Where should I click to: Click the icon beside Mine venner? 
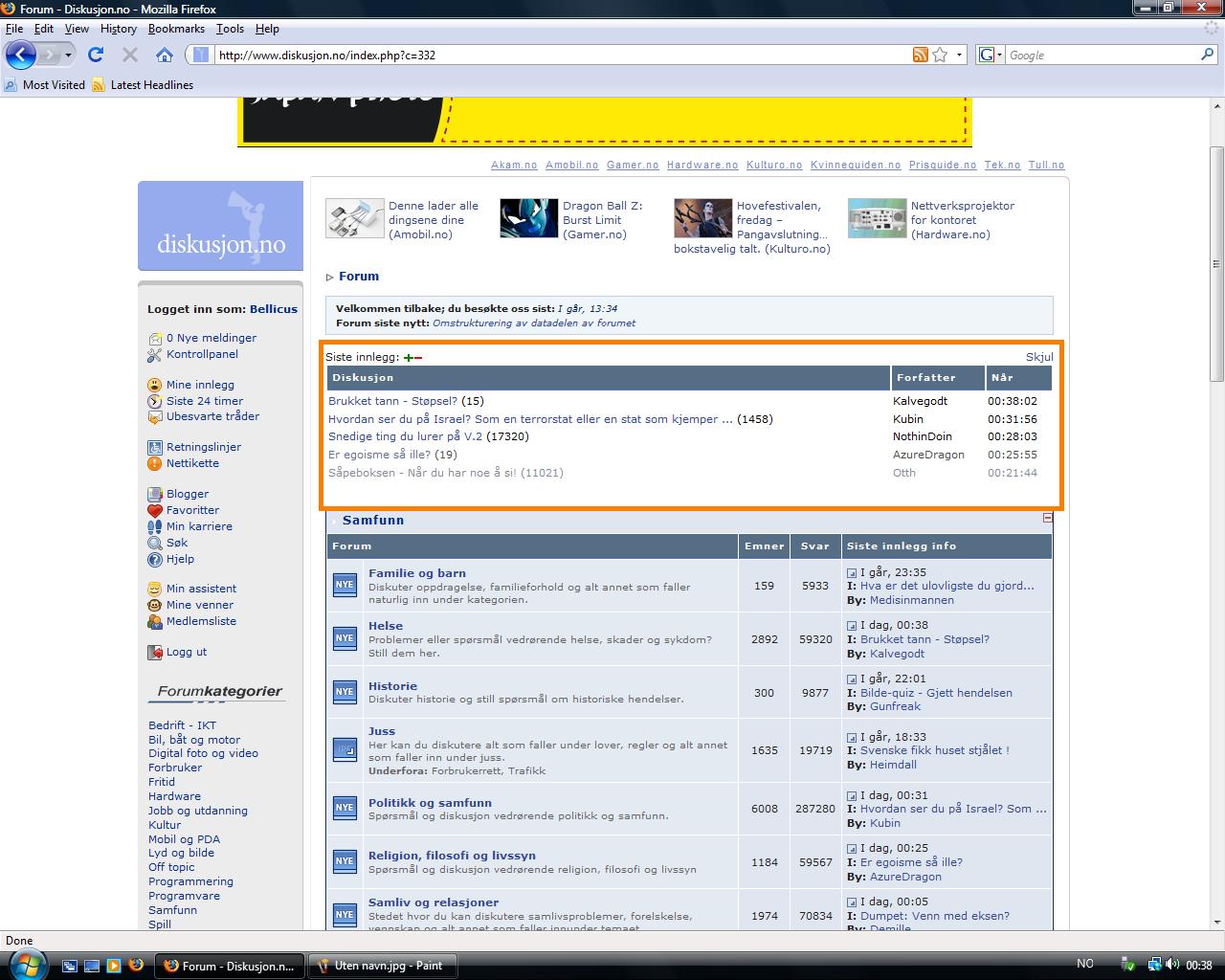pos(155,606)
